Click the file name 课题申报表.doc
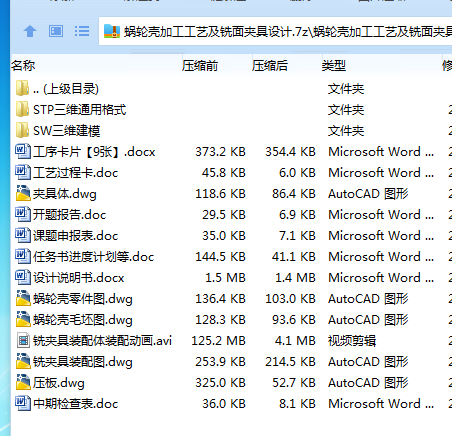The image size is (452, 436). point(76,236)
